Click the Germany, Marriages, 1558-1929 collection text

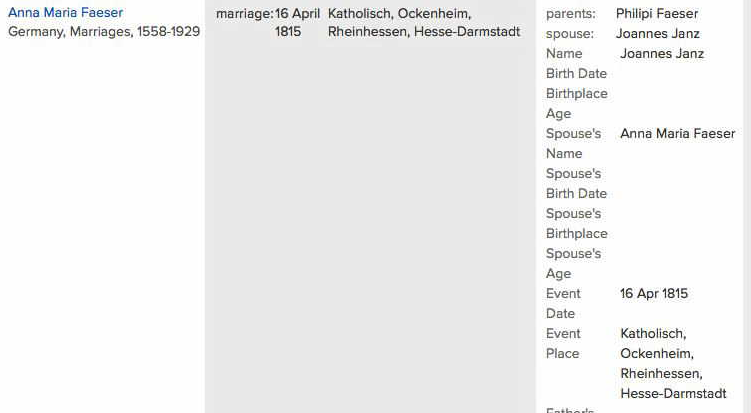pos(104,32)
